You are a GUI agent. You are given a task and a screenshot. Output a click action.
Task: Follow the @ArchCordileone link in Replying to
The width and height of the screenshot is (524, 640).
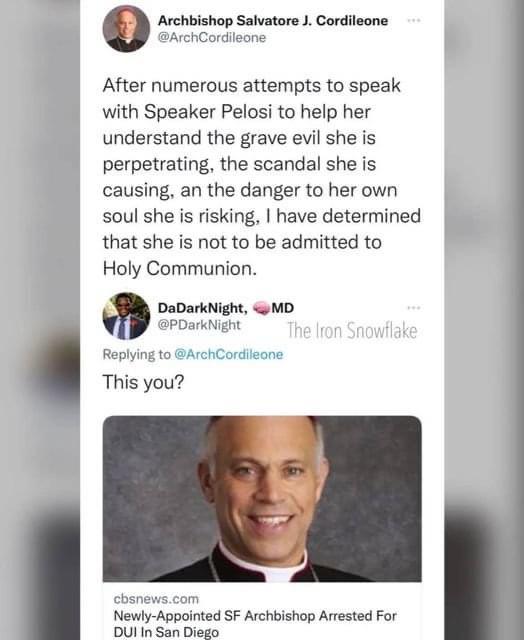click(x=229, y=354)
